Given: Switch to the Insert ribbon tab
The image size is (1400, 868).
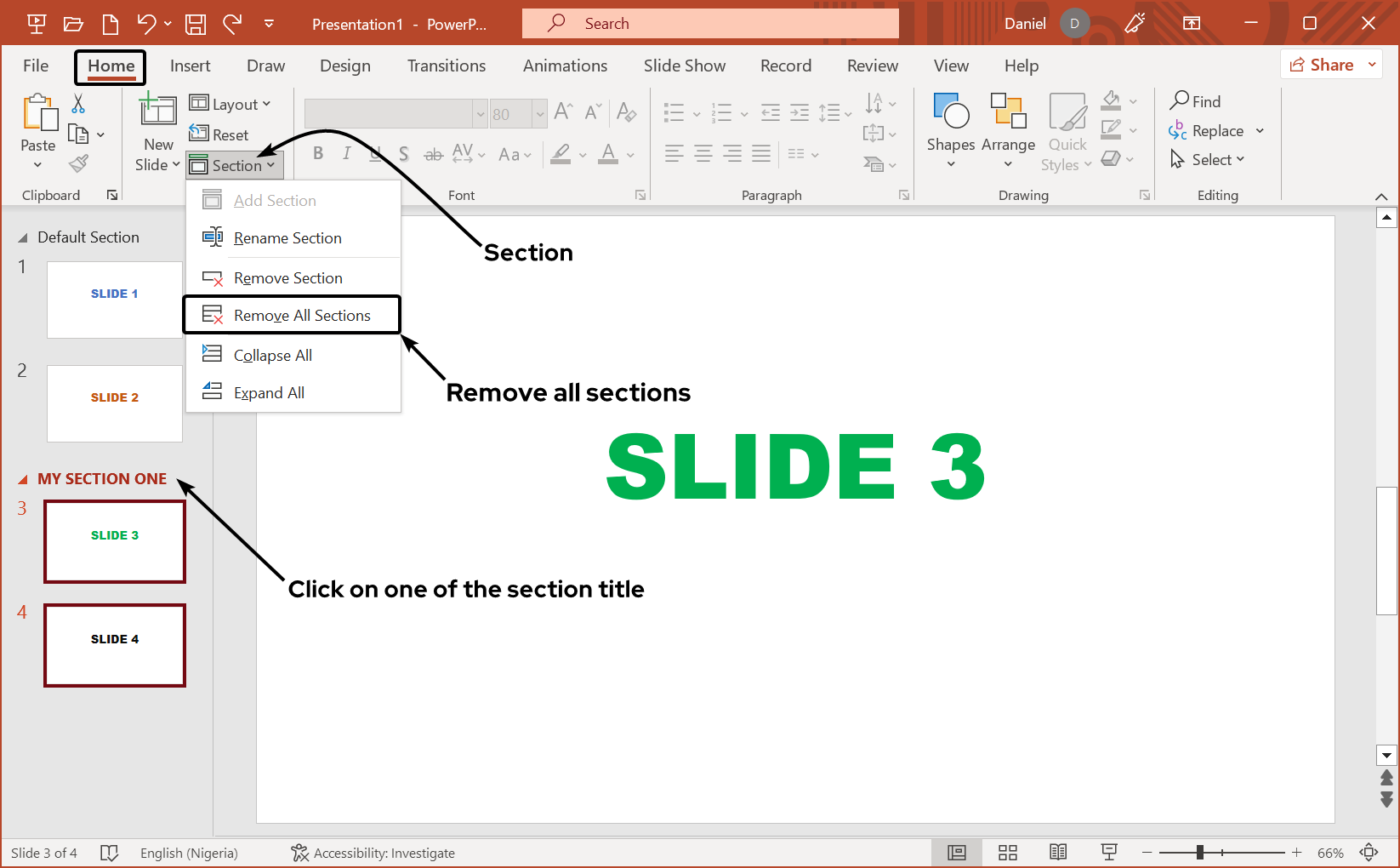Looking at the screenshot, I should point(191,66).
